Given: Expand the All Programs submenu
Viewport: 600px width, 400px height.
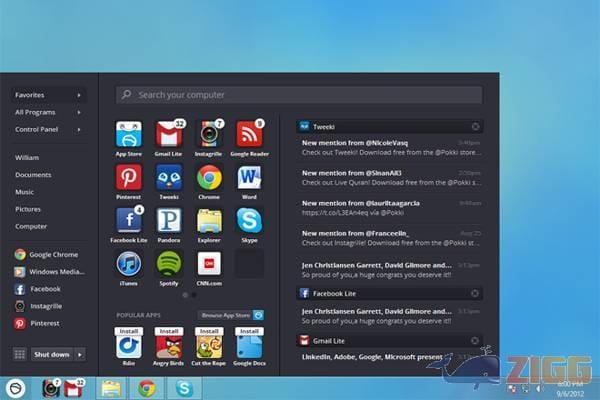Looking at the screenshot, I should [48, 113].
